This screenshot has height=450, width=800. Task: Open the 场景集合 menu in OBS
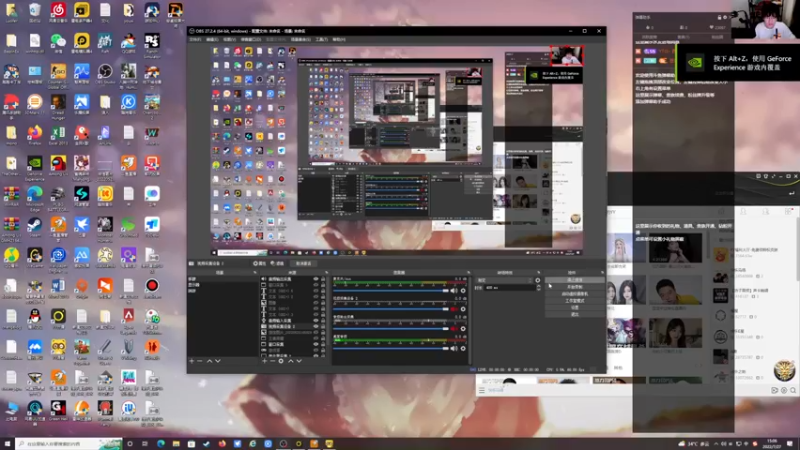301,39
